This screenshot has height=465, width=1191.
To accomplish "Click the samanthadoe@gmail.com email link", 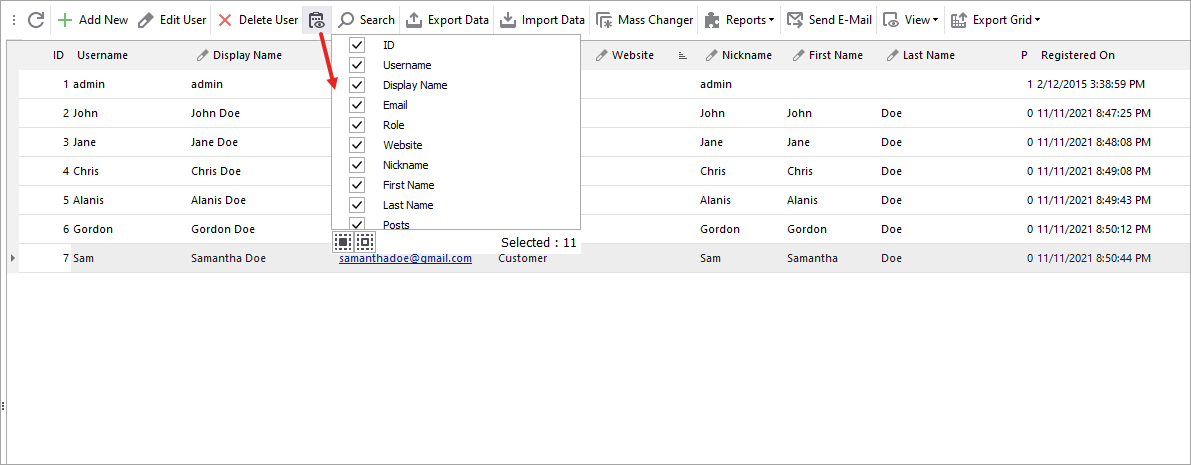I will coord(405,258).
